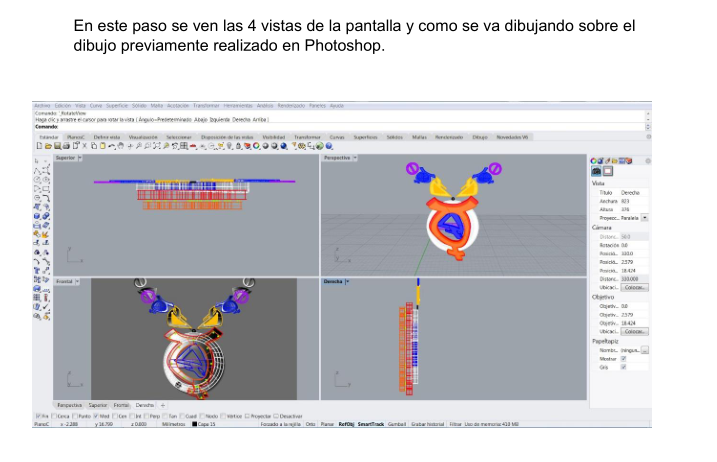This screenshot has width=717, height=462.
Task: Click the red car view icon
Action: [193, 146]
